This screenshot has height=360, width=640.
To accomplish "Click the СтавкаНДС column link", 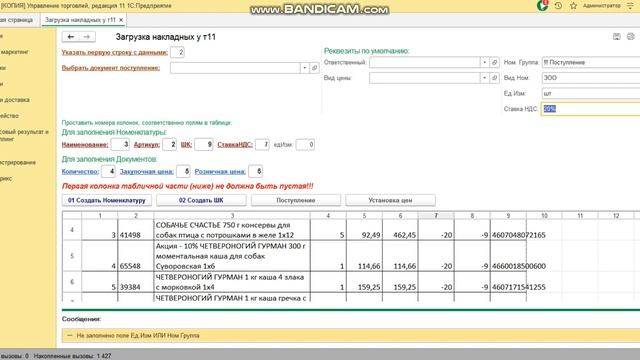I will tap(235, 144).
